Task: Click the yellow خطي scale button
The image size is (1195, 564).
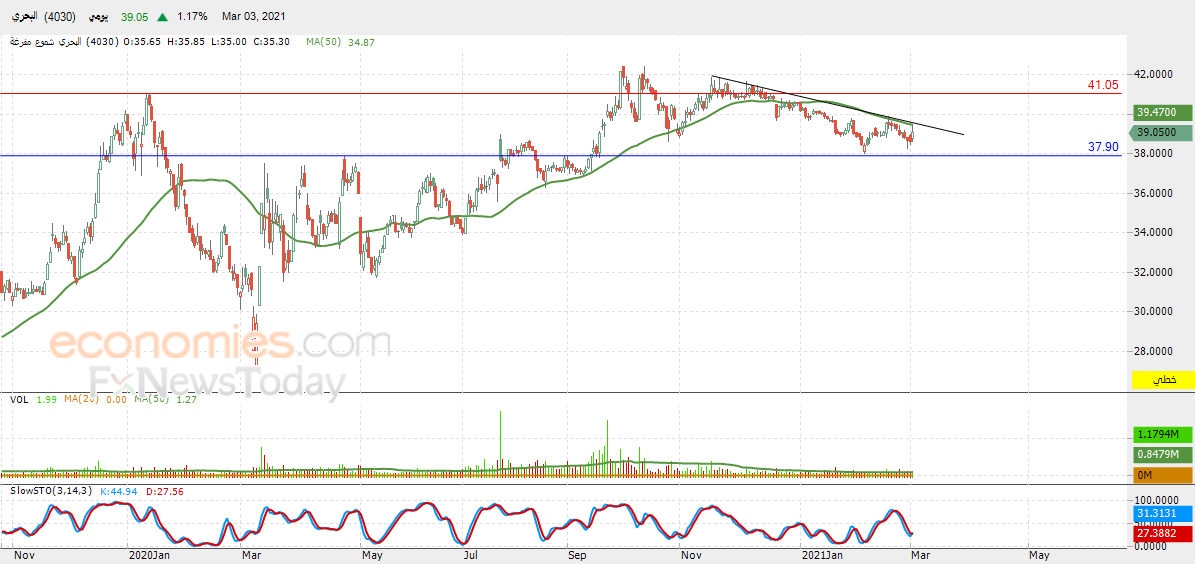Action: pos(1162,379)
